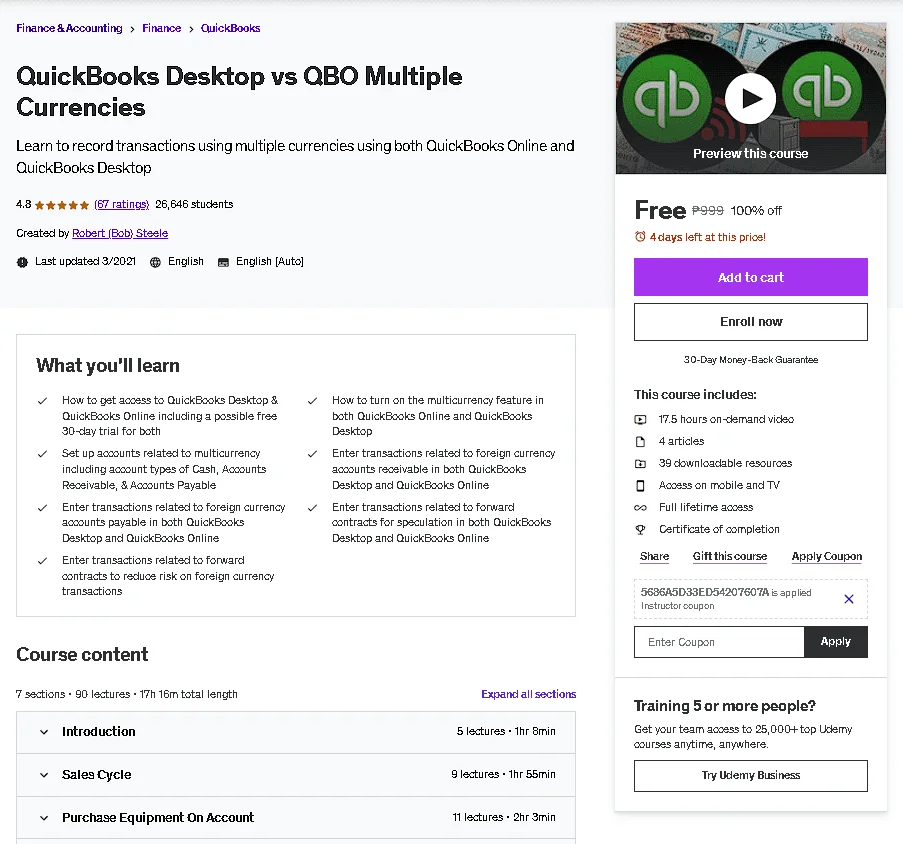
Task: Click the '26,646 students' text
Action: click(x=194, y=204)
